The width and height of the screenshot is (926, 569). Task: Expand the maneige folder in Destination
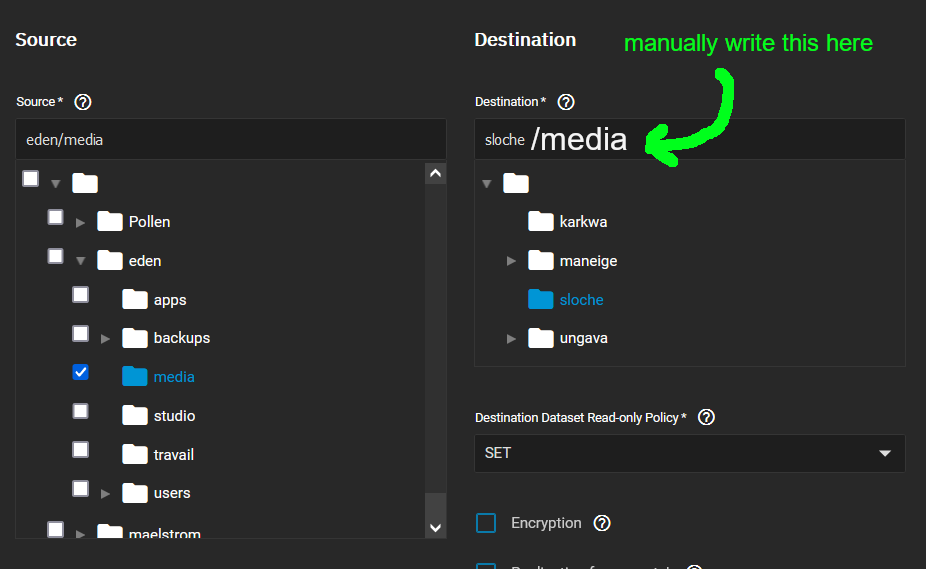511,261
